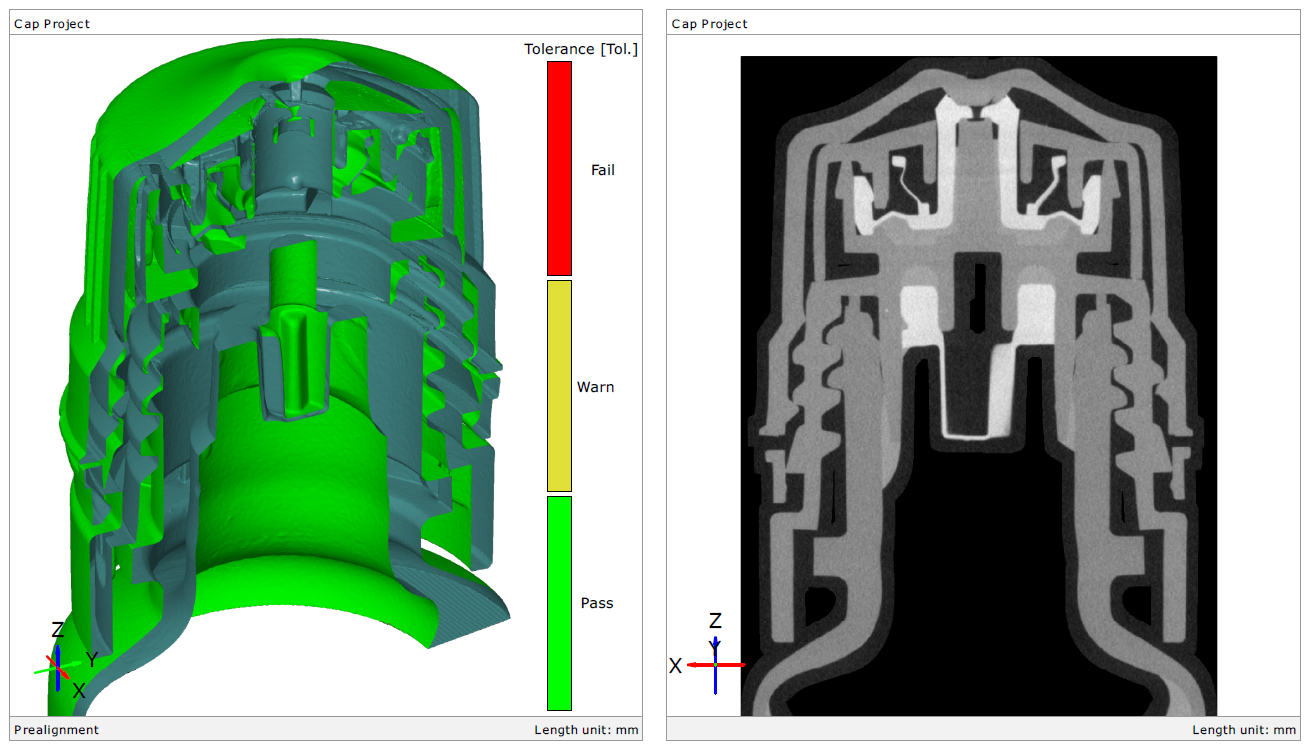Select the Cap Project title of the slice view
The height and width of the screenshot is (749, 1310).
click(x=709, y=24)
